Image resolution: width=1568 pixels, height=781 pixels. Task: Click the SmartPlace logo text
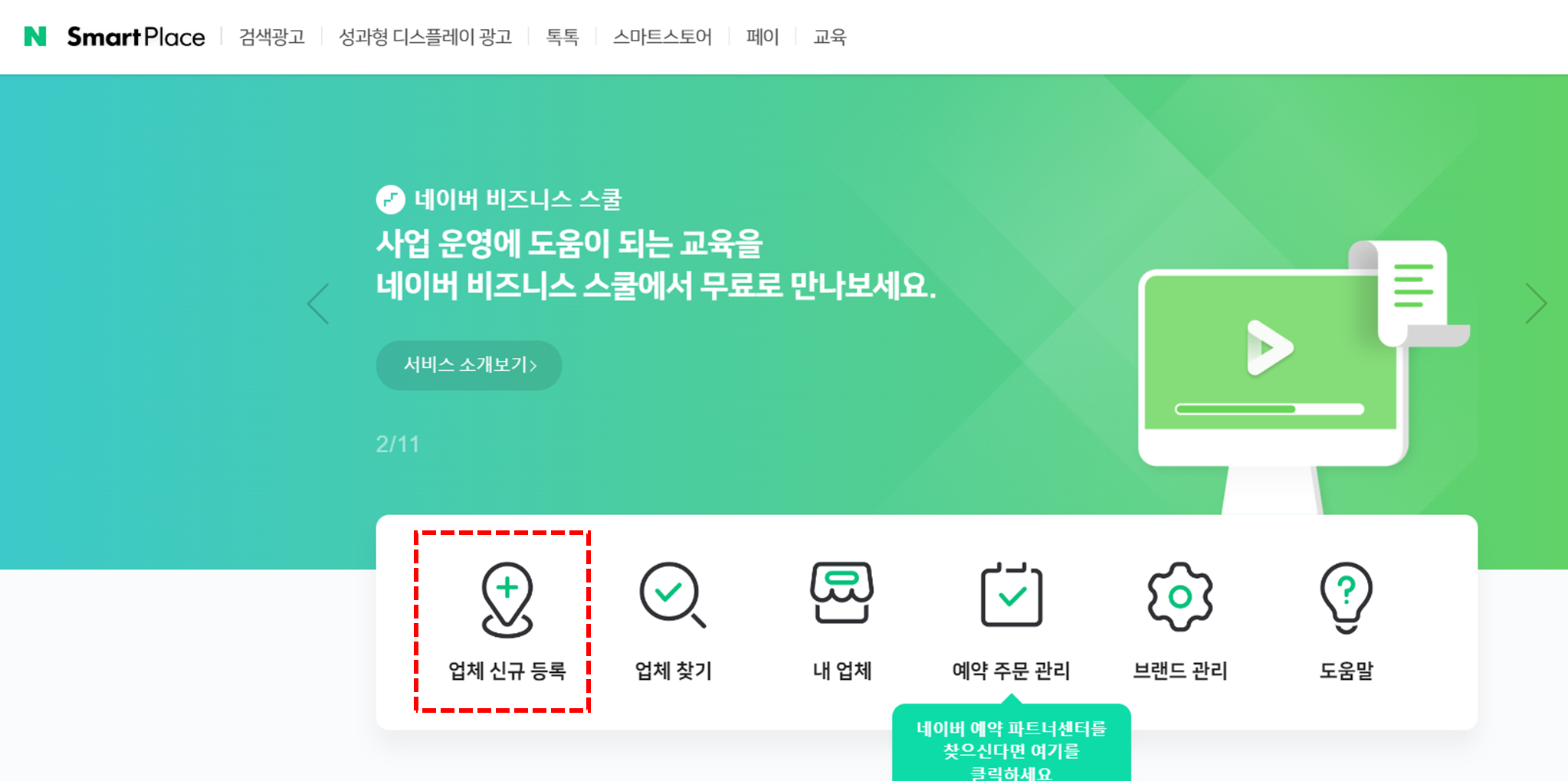(x=136, y=36)
